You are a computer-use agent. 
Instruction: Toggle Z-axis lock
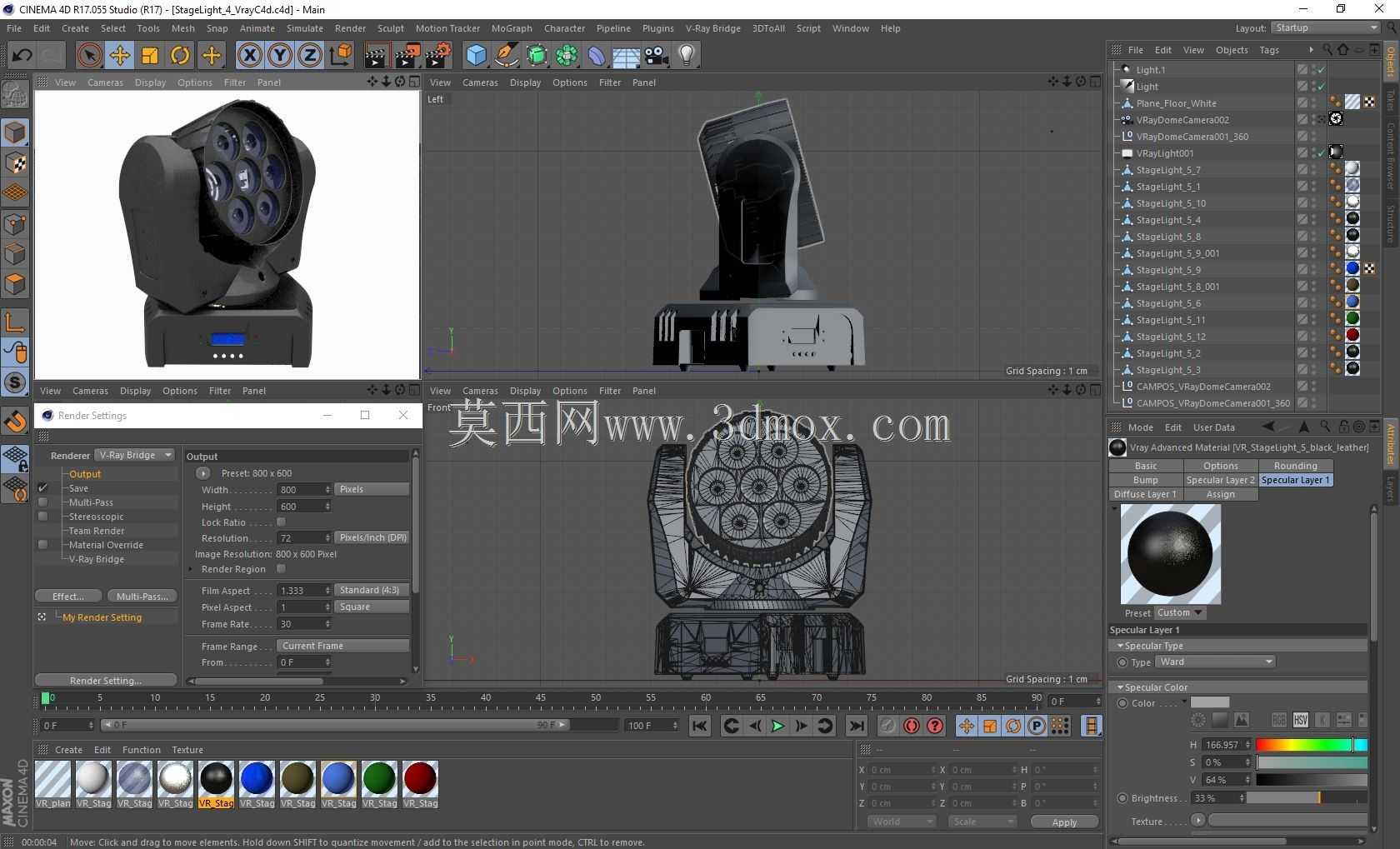[x=310, y=56]
